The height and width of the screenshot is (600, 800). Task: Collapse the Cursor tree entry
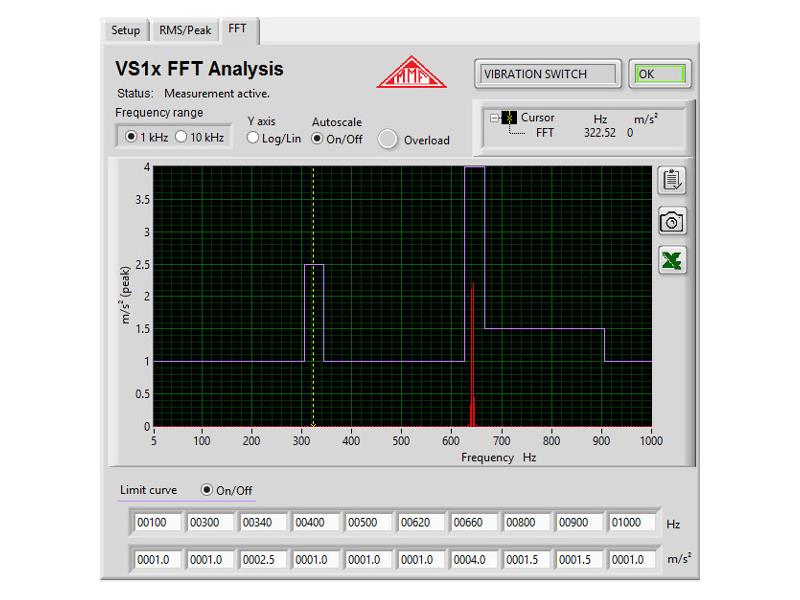pos(494,118)
